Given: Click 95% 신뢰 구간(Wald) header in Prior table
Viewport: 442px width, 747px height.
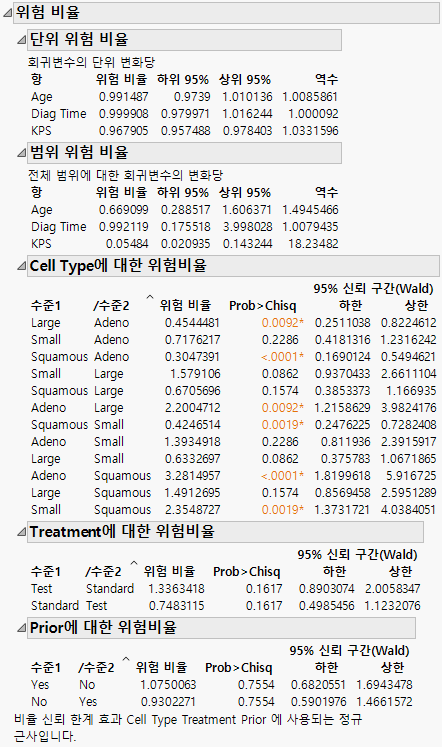Looking at the screenshot, I should click(349, 651).
